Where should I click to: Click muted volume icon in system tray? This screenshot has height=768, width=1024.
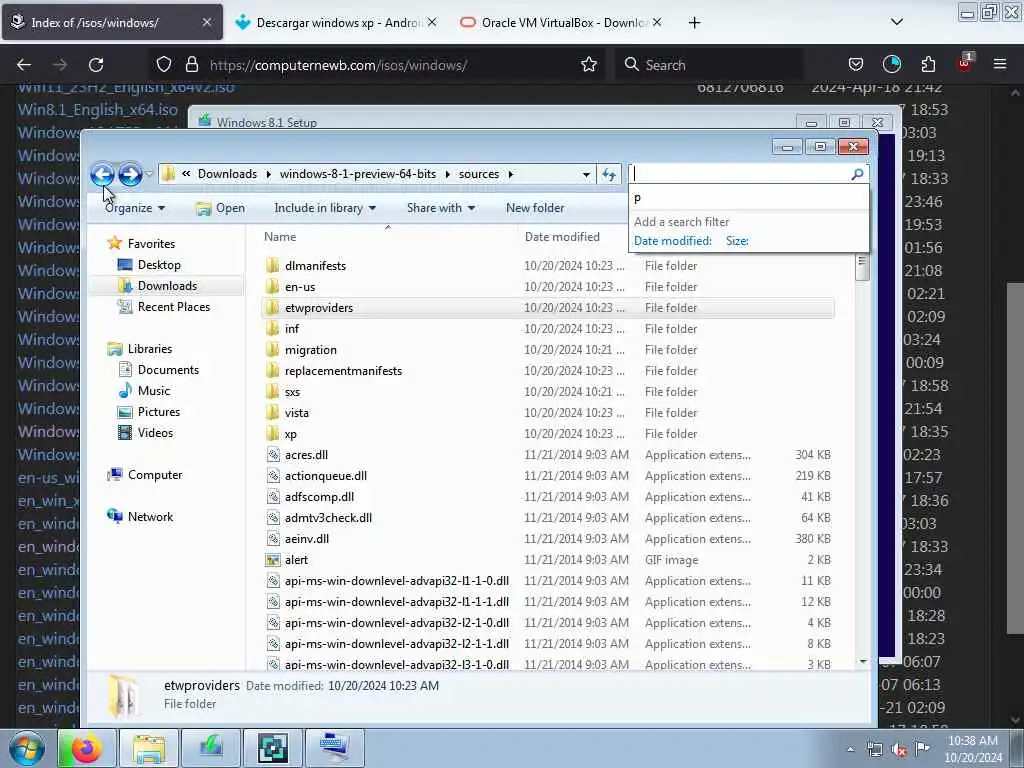(x=899, y=750)
